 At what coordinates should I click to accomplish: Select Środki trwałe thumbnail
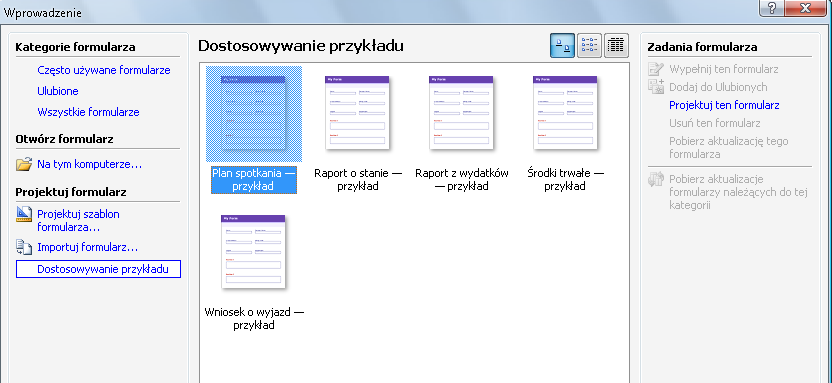tap(566, 114)
